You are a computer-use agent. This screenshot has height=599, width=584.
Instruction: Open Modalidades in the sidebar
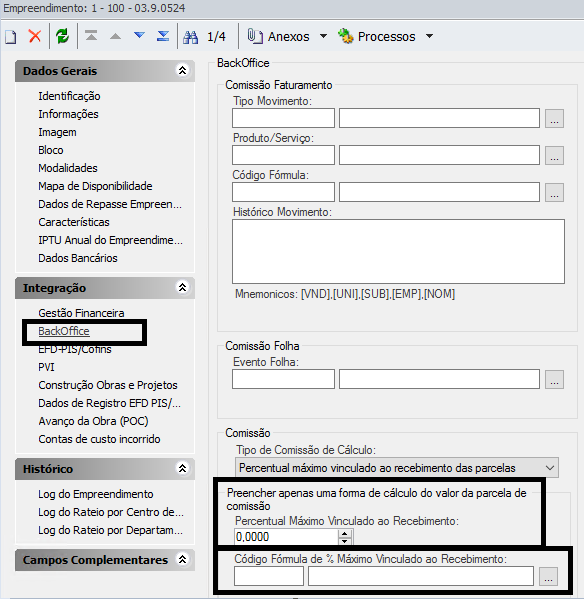click(x=68, y=168)
